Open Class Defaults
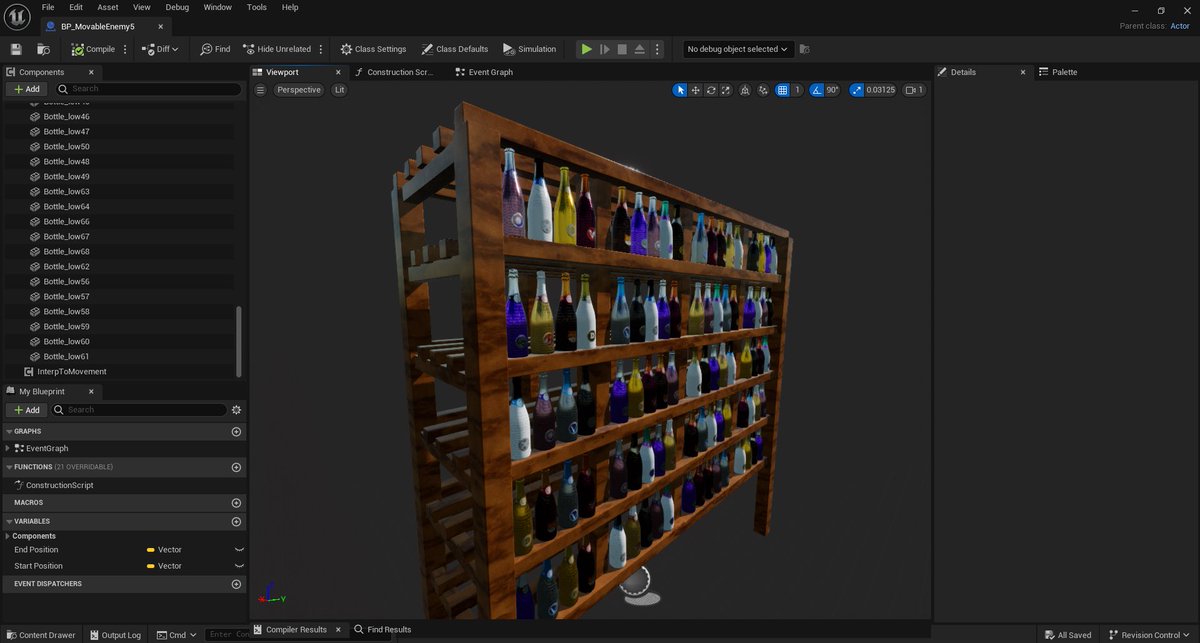Viewport: 1200px width, 643px height. 455,49
